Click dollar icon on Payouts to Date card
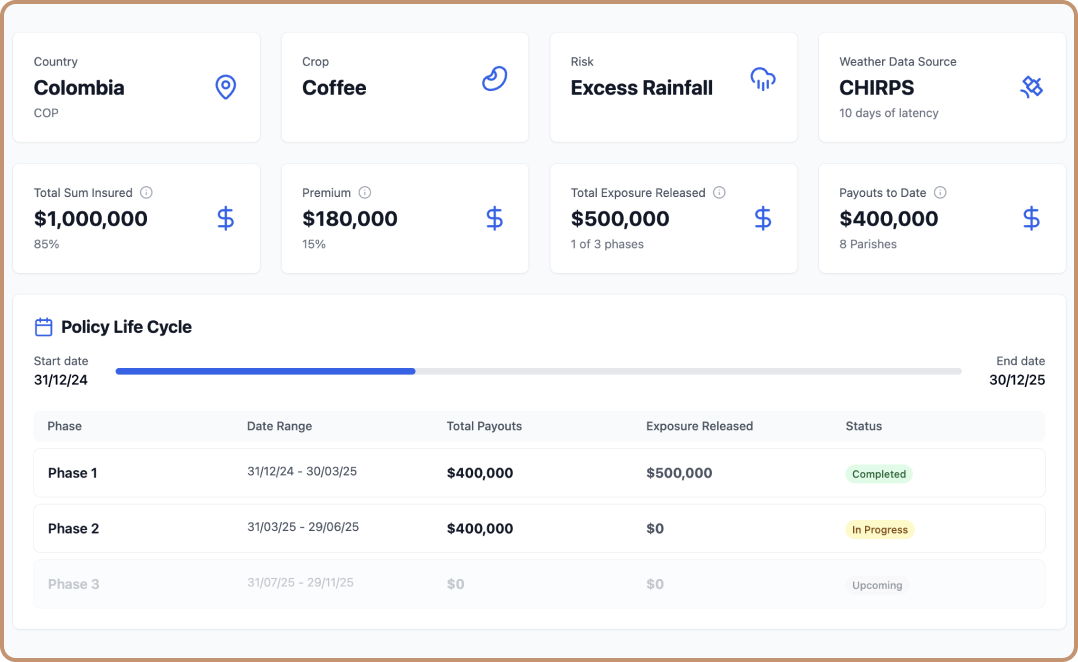This screenshot has height=662, width=1078. (x=1031, y=219)
